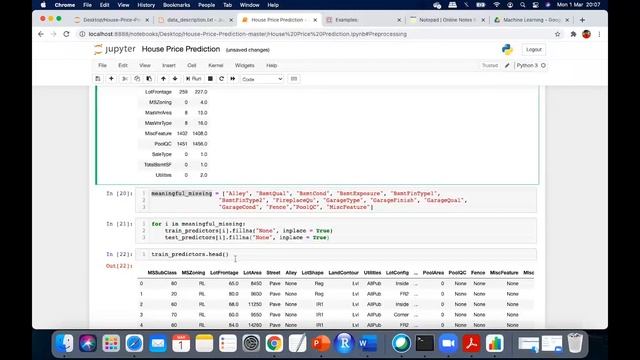Switch to the Examples tab
Image resolution: width=640 pixels, height=360 pixels.
(363, 20)
